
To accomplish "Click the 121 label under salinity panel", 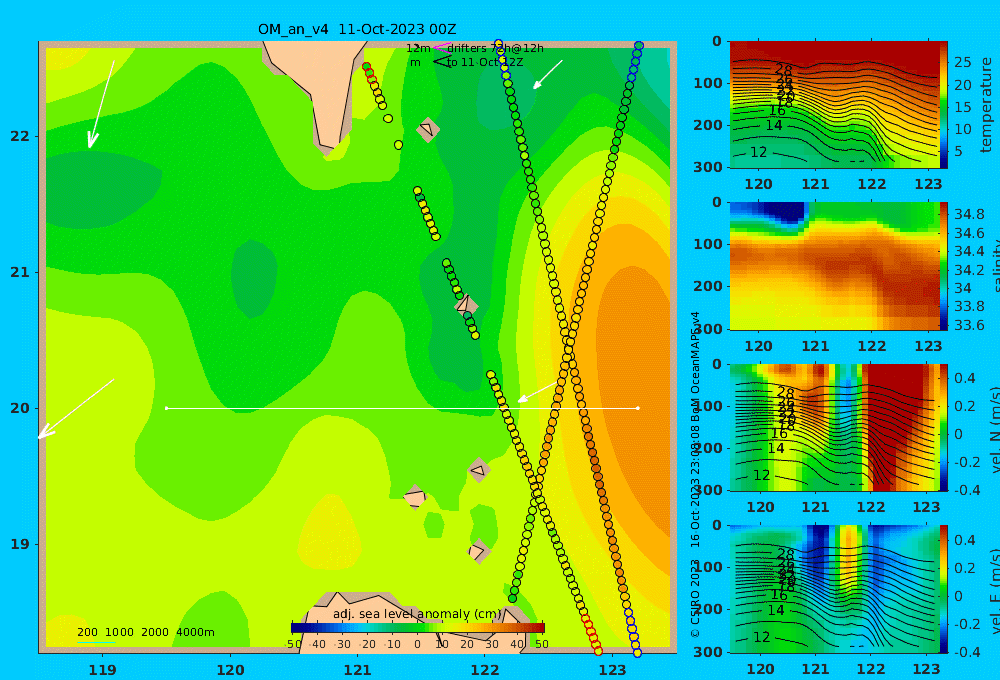I will point(816,346).
